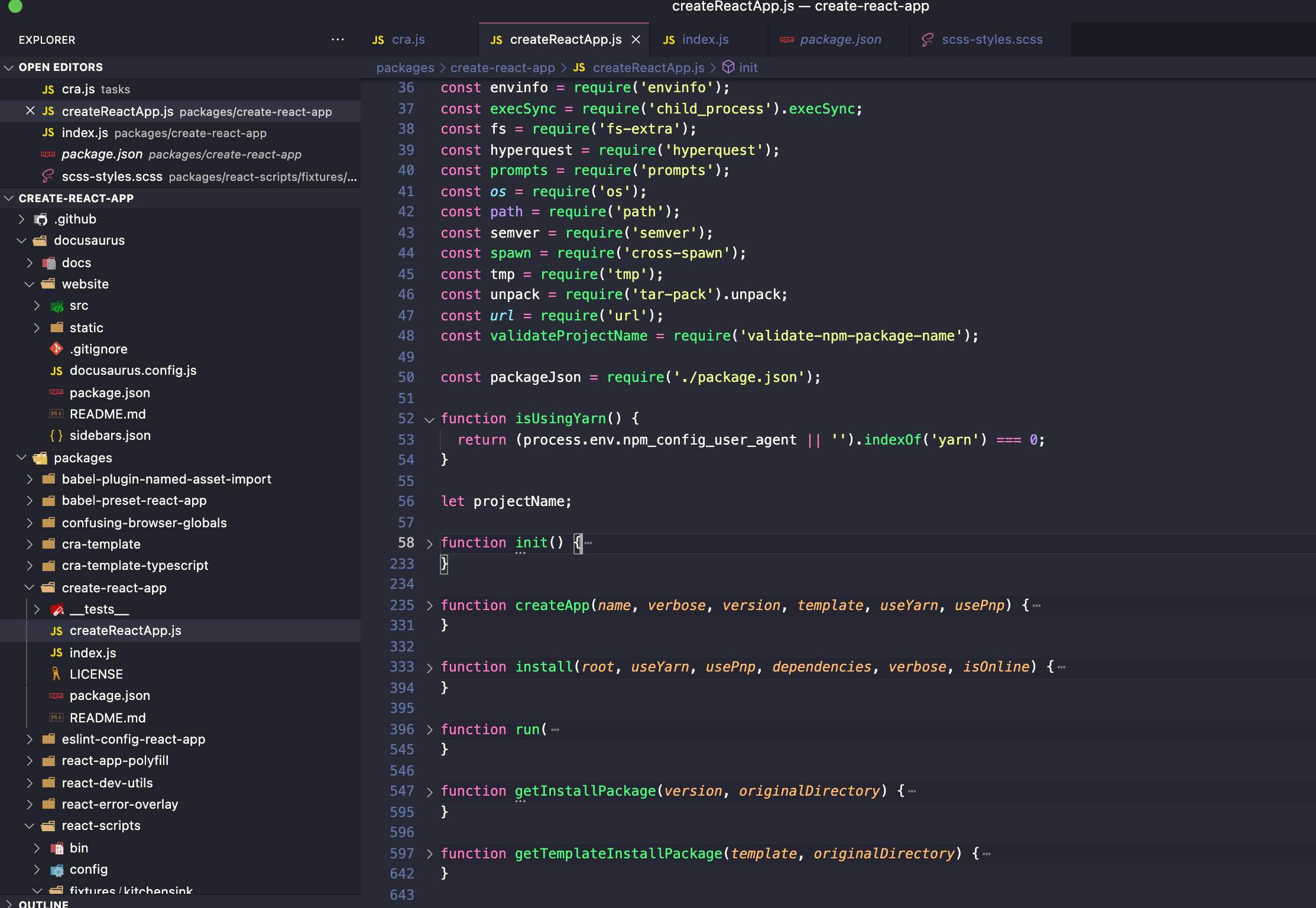Expand the cra-template folder
1316x908 pixels.
click(x=30, y=544)
